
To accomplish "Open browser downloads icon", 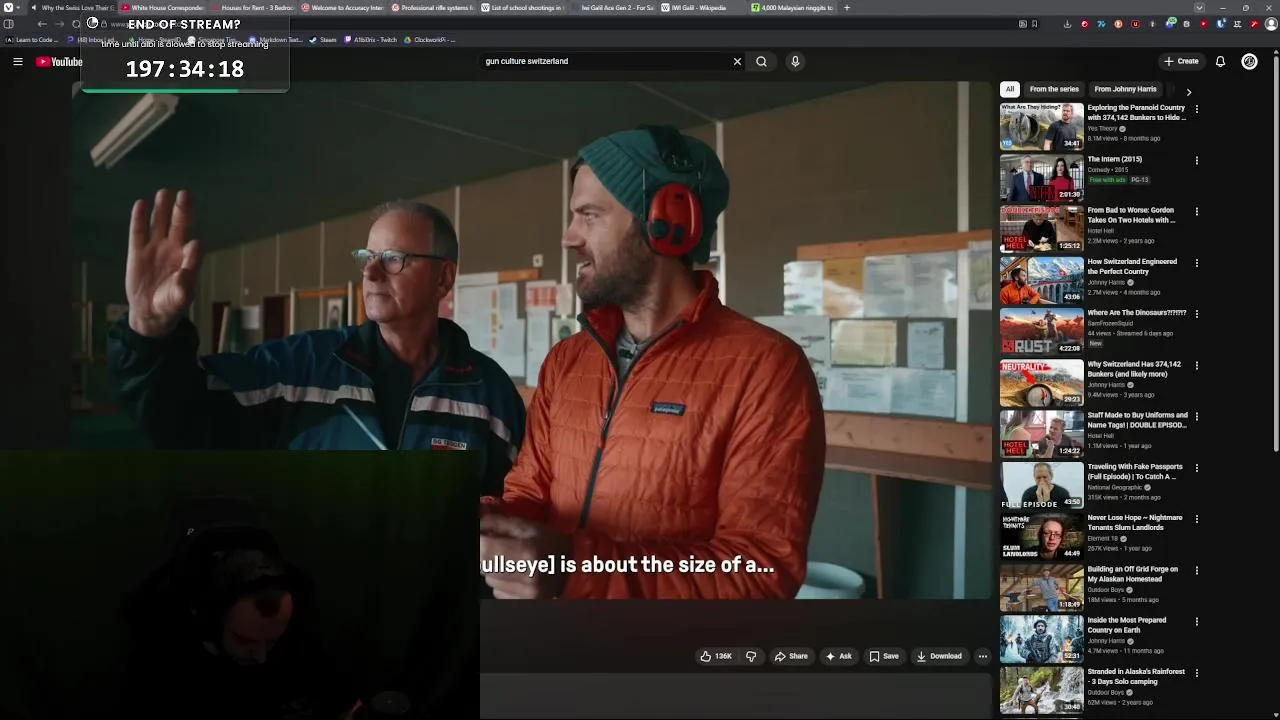I will pyautogui.click(x=1067, y=24).
